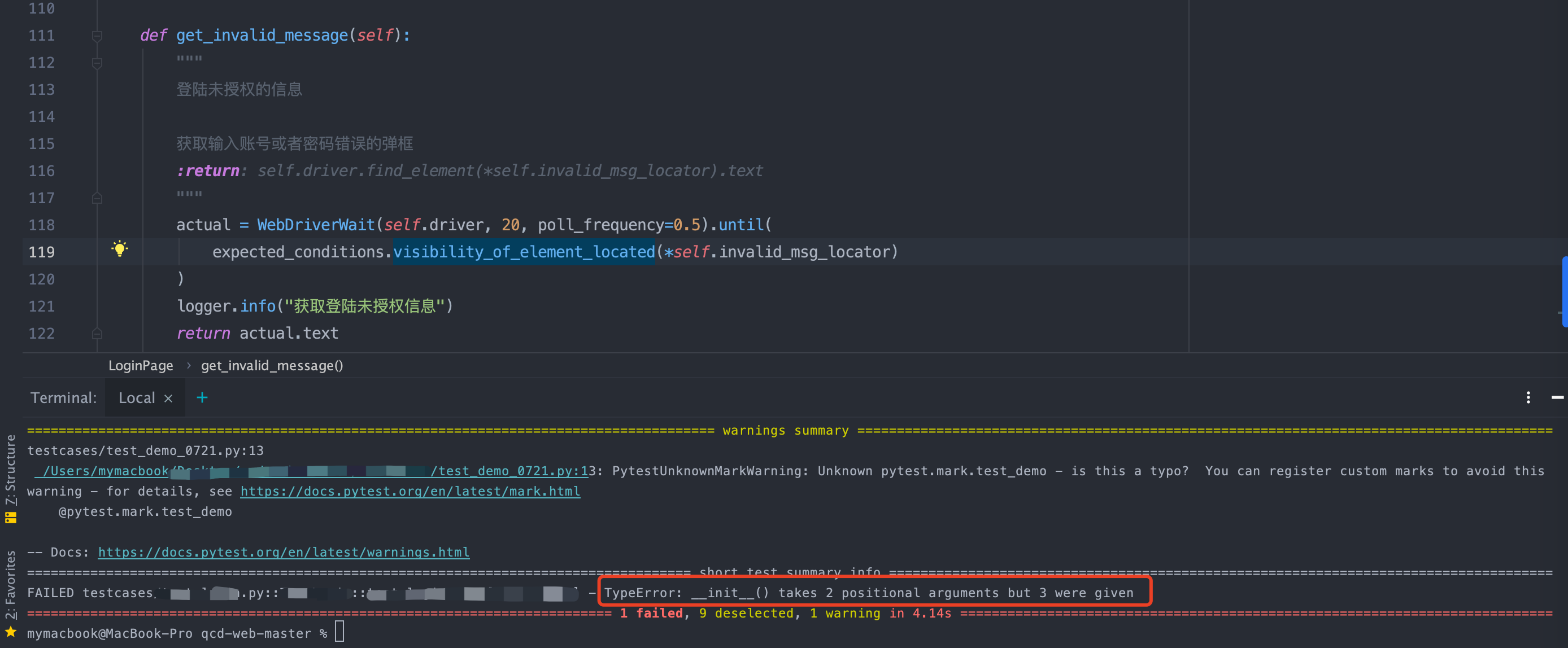This screenshot has height=648, width=1568.
Task: Open test_demo_0721.py:13 file path link
Action: pos(510,471)
